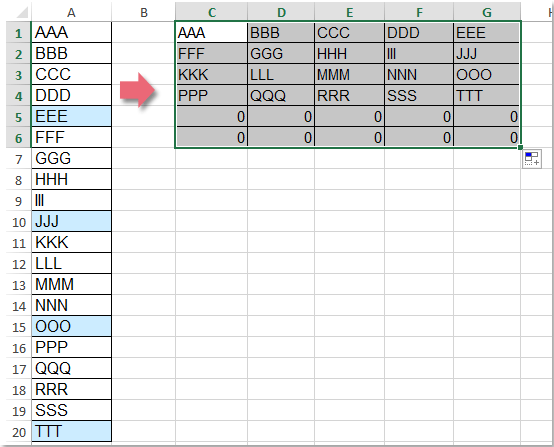Viewport: 554px width, 447px height.
Task: Select column G header
Action: [487, 12]
